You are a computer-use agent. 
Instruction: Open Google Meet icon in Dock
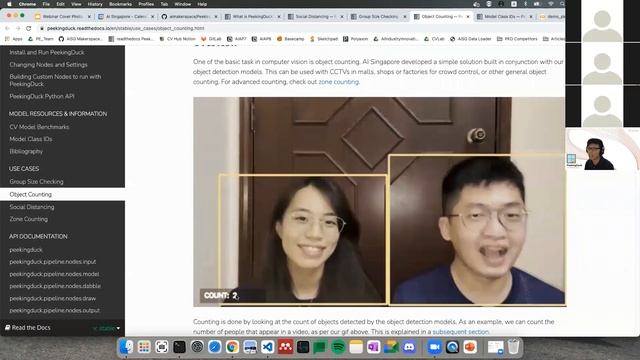click(x=391, y=347)
